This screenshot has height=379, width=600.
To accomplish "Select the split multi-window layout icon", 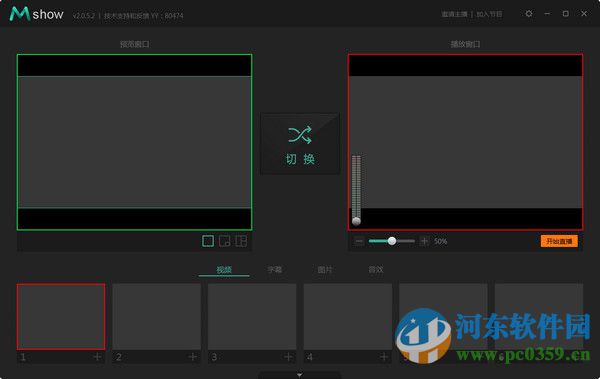I will coord(241,241).
